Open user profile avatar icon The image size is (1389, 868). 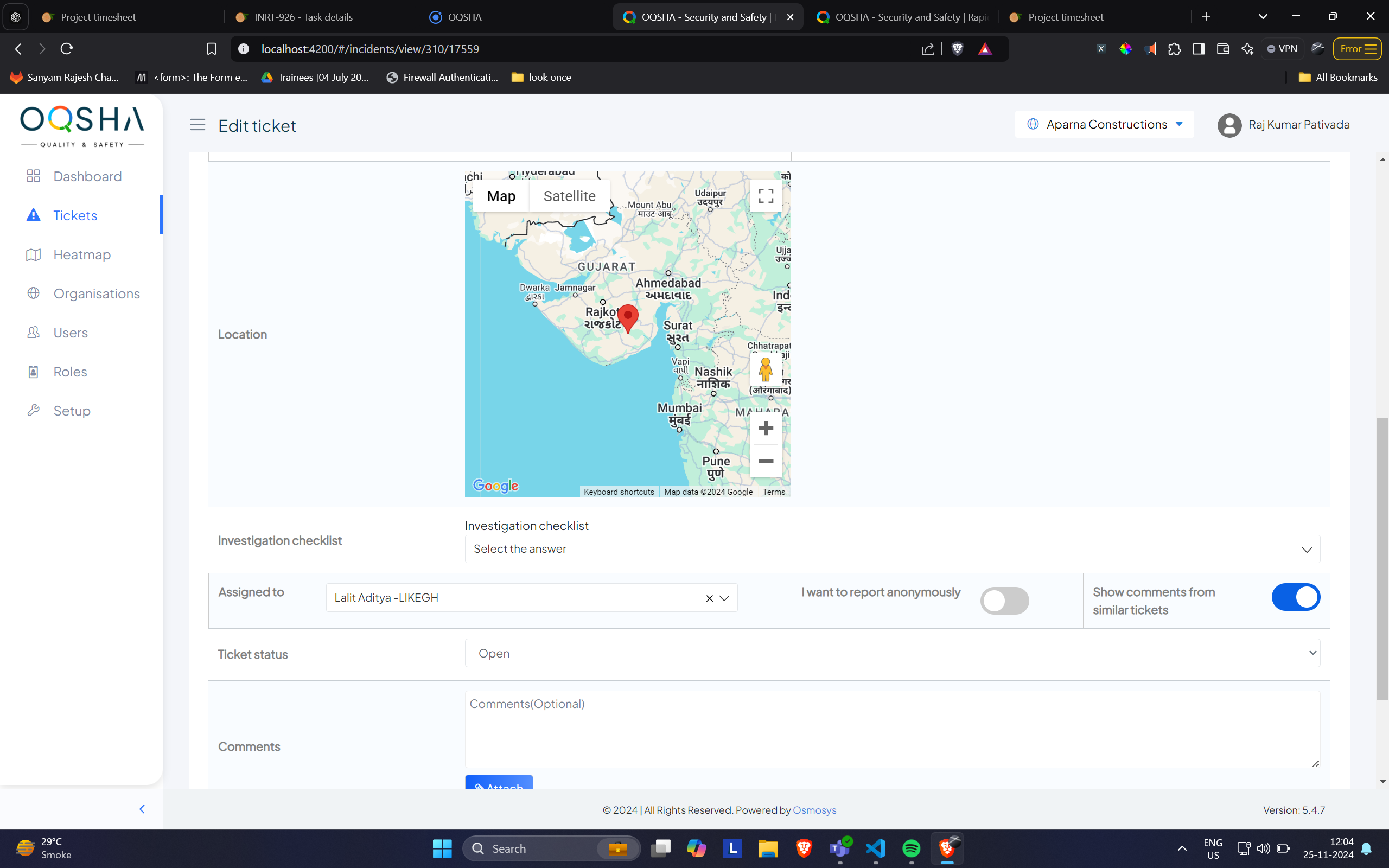pos(1229,125)
